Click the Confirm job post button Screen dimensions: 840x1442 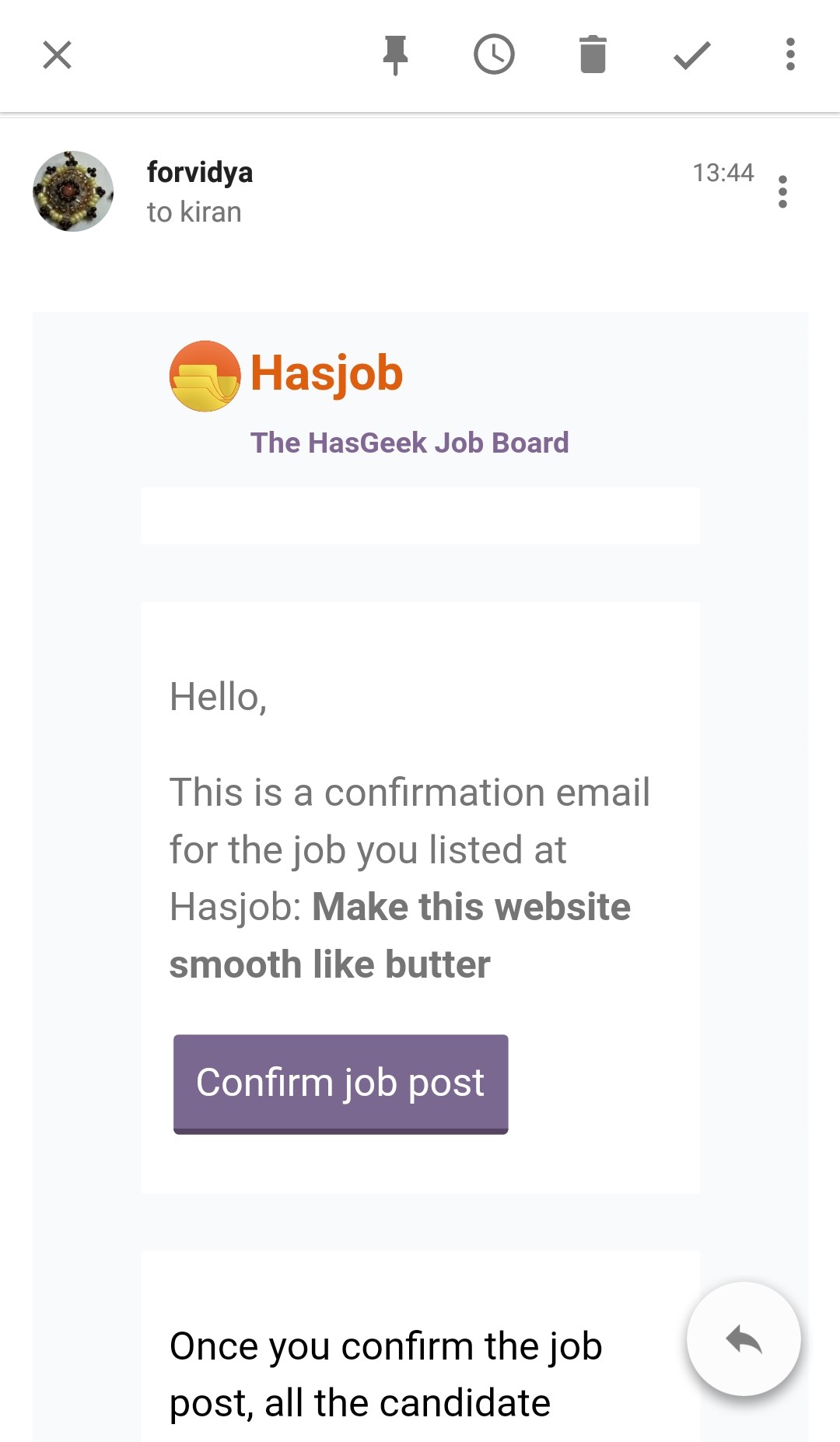(341, 1083)
